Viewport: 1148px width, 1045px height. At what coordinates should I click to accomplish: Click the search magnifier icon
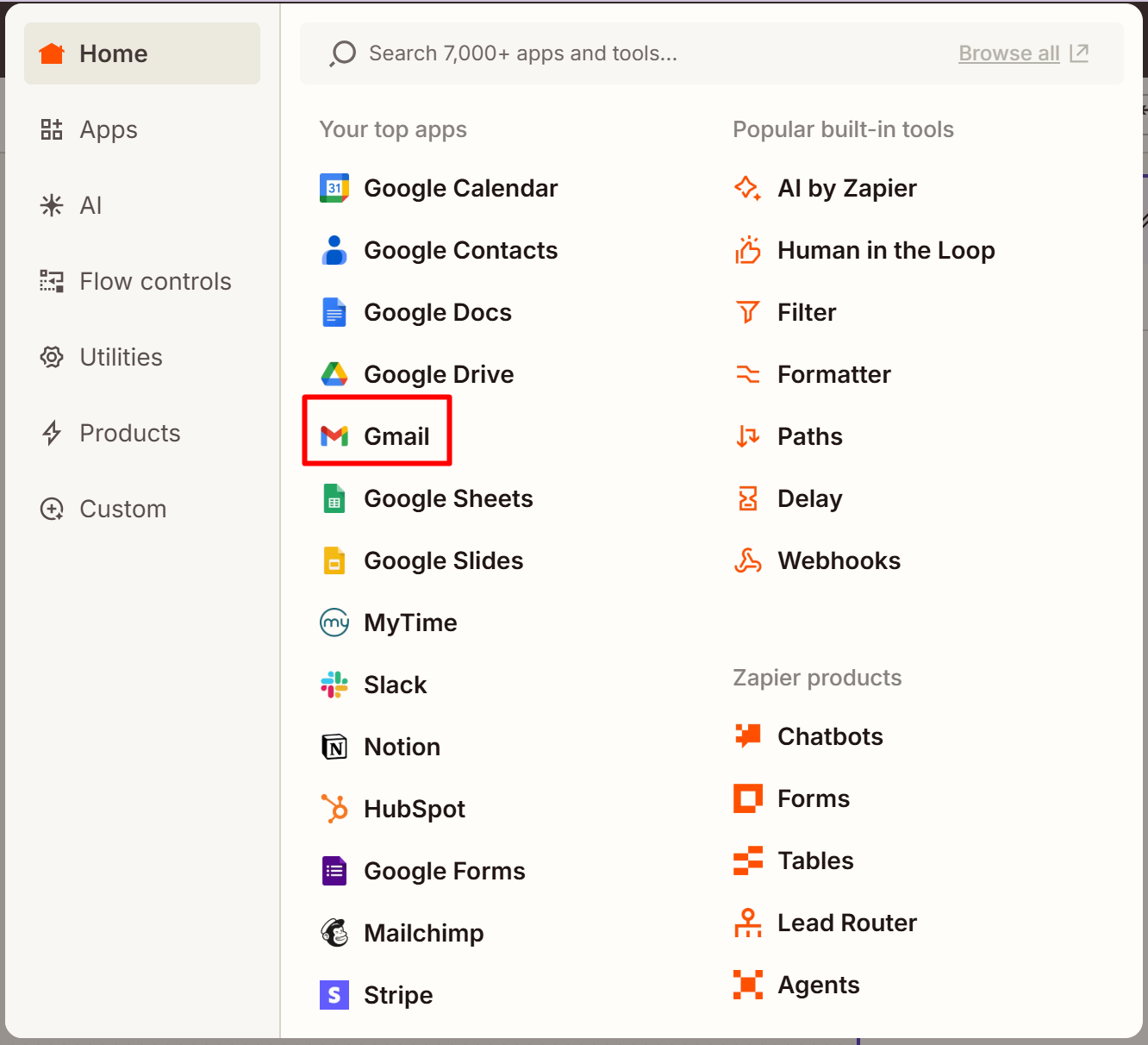tap(343, 53)
